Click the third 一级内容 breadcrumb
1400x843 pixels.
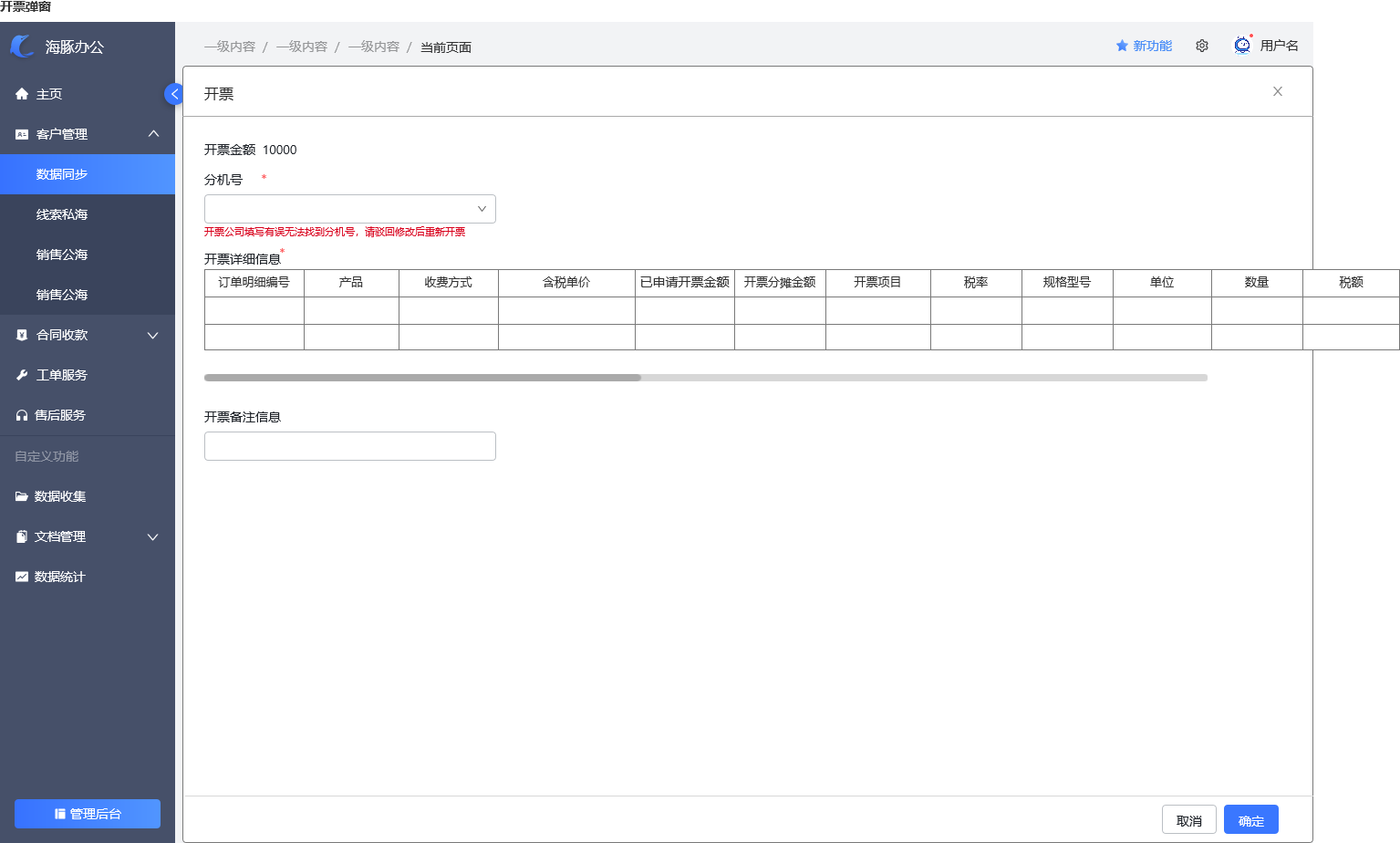coord(374,47)
